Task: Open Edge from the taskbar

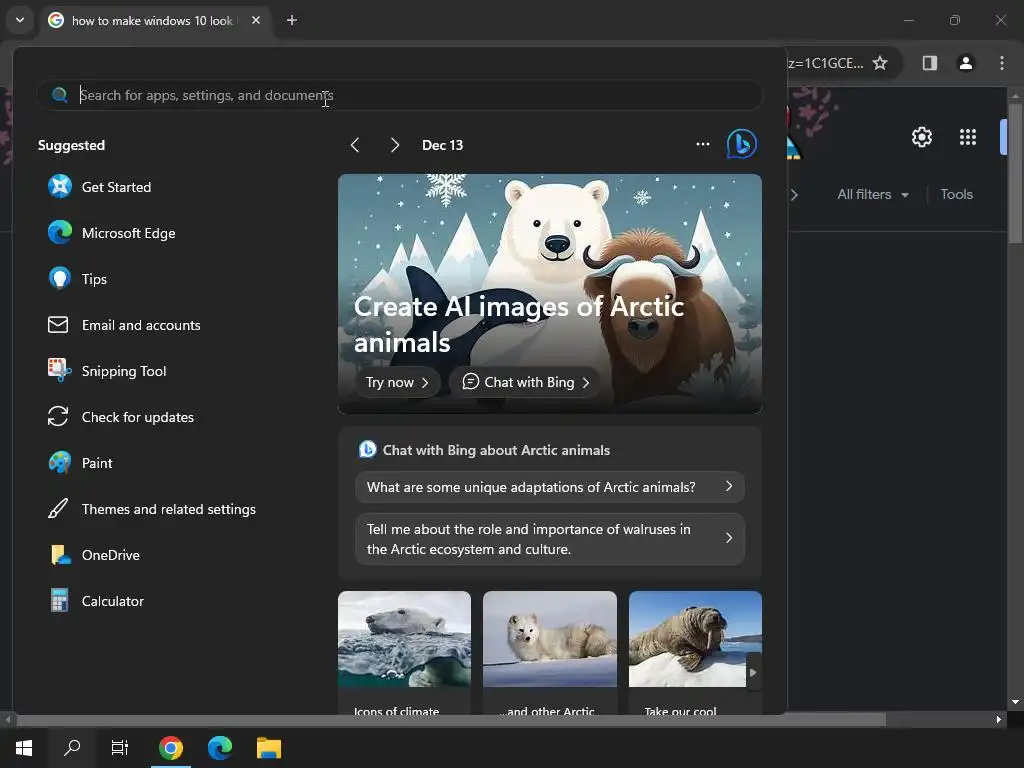Action: point(220,748)
